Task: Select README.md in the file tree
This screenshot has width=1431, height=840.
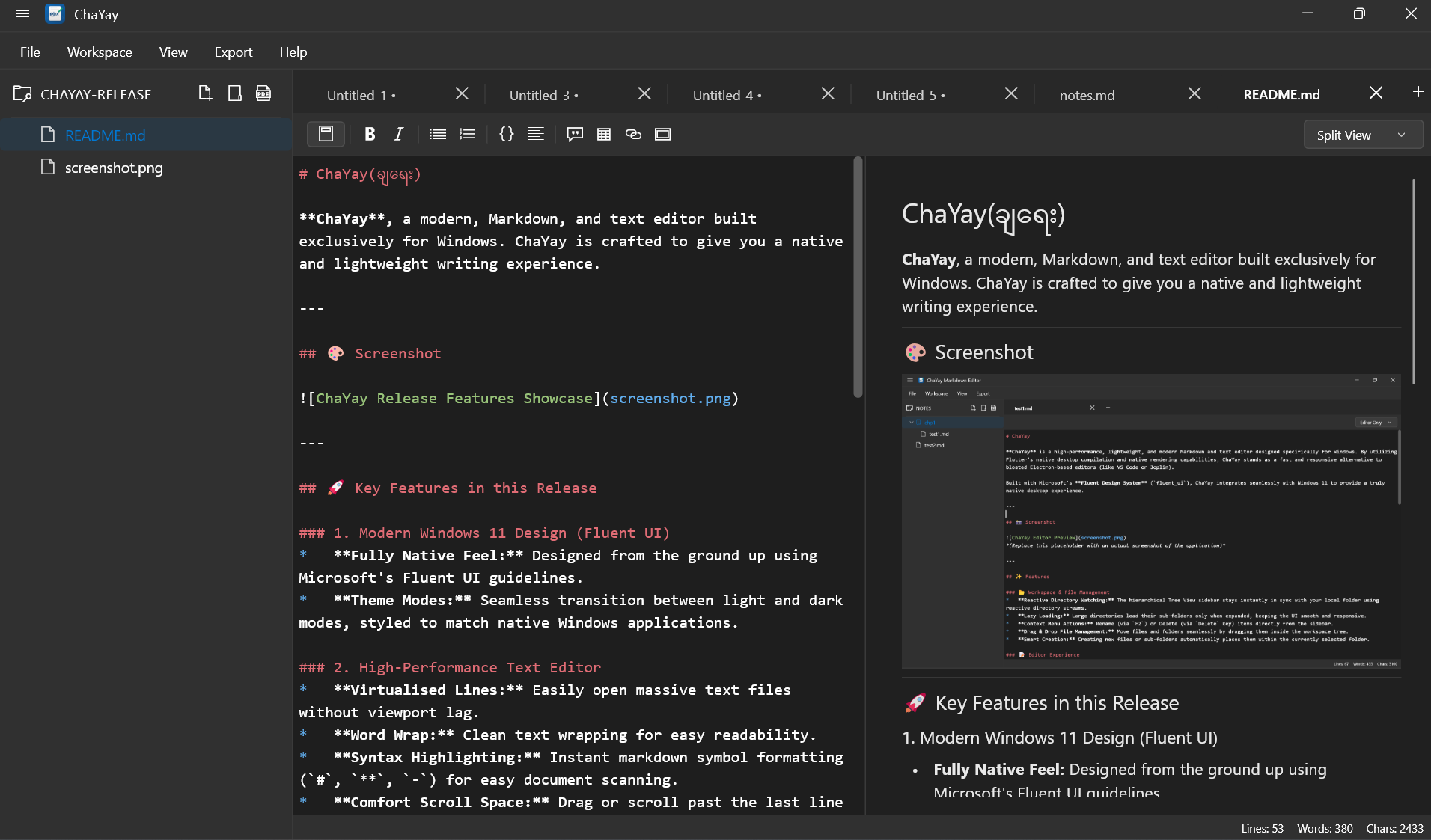Action: [146, 135]
